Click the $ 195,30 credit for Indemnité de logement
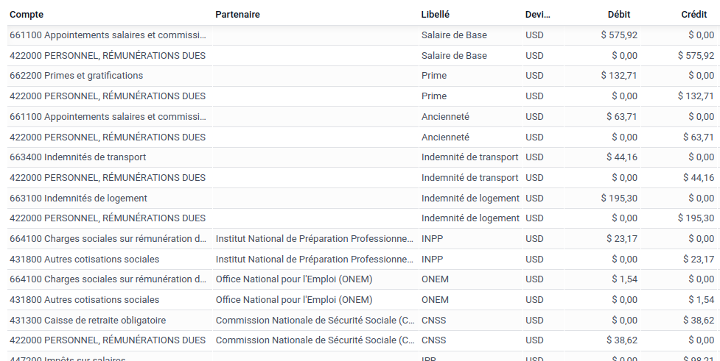The width and height of the screenshot is (720, 361). [696, 218]
